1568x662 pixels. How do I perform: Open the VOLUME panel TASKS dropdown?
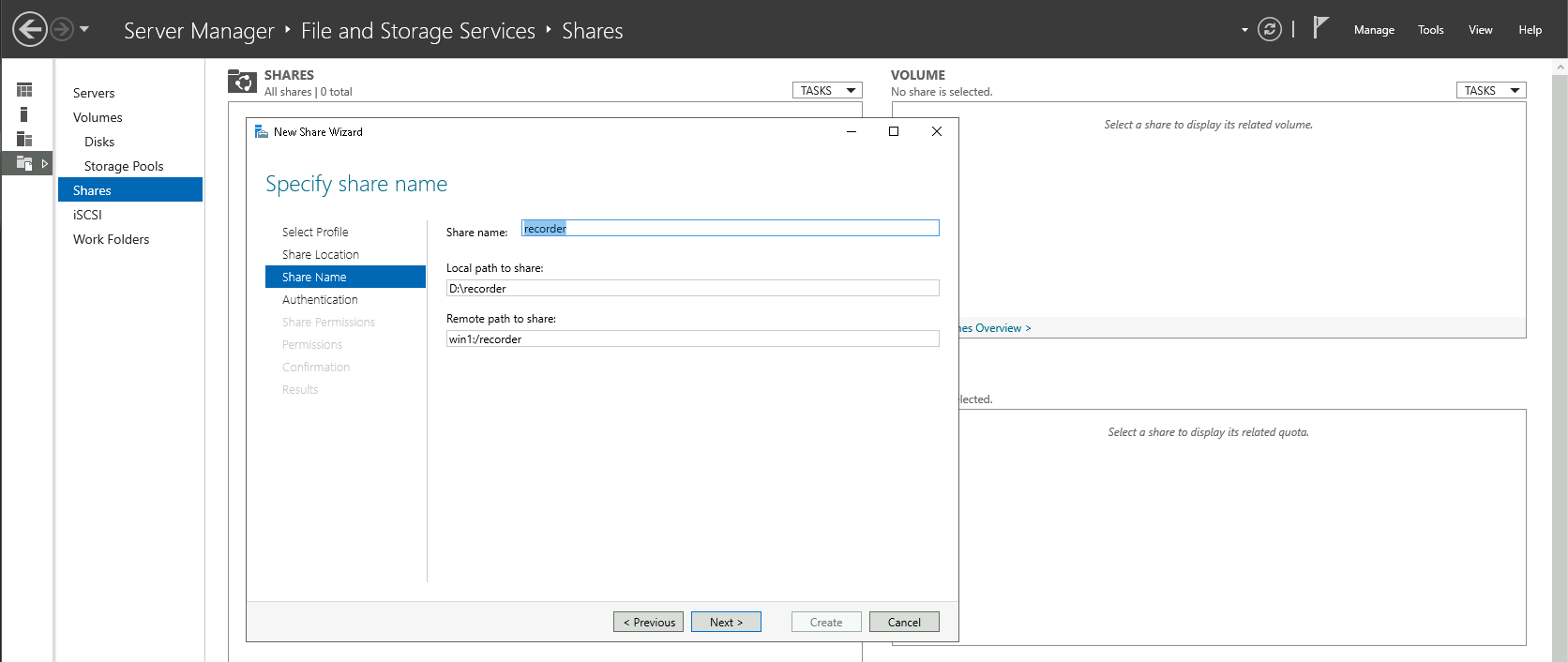pos(1490,91)
